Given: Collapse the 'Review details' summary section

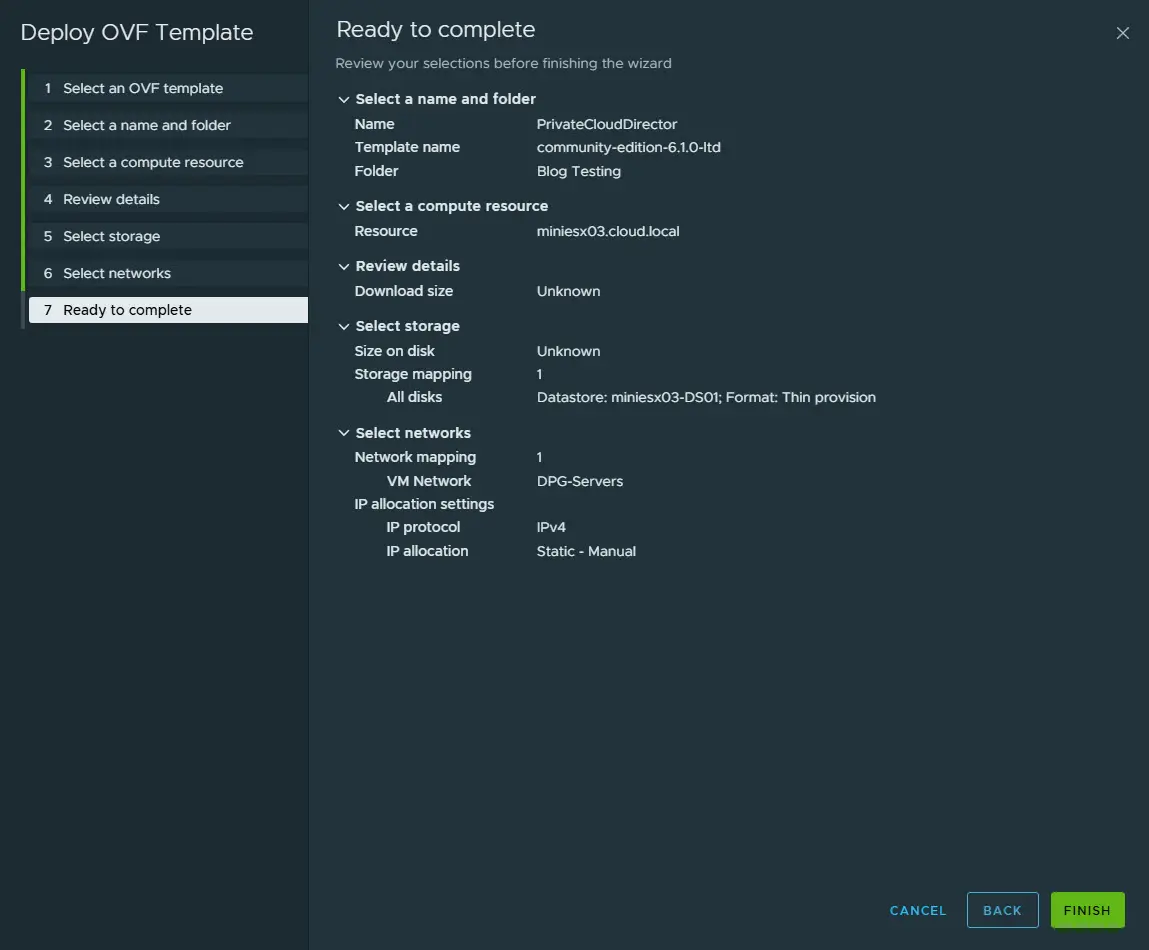Looking at the screenshot, I should coord(344,267).
